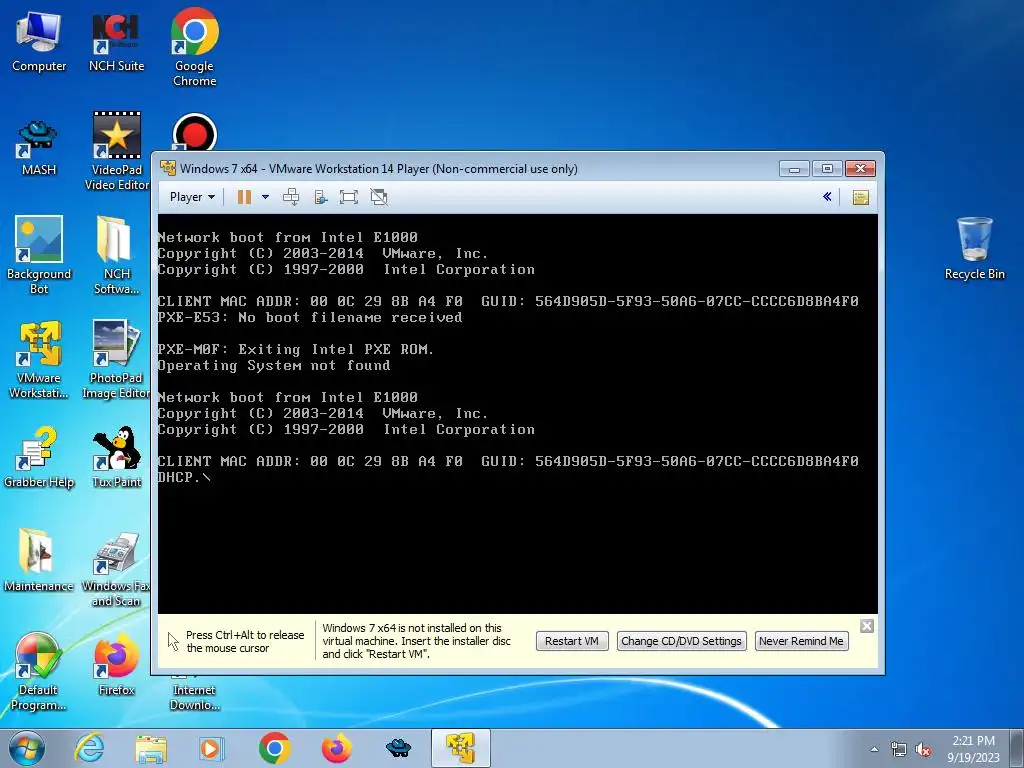Click the Never Remind Me button

coord(801,641)
